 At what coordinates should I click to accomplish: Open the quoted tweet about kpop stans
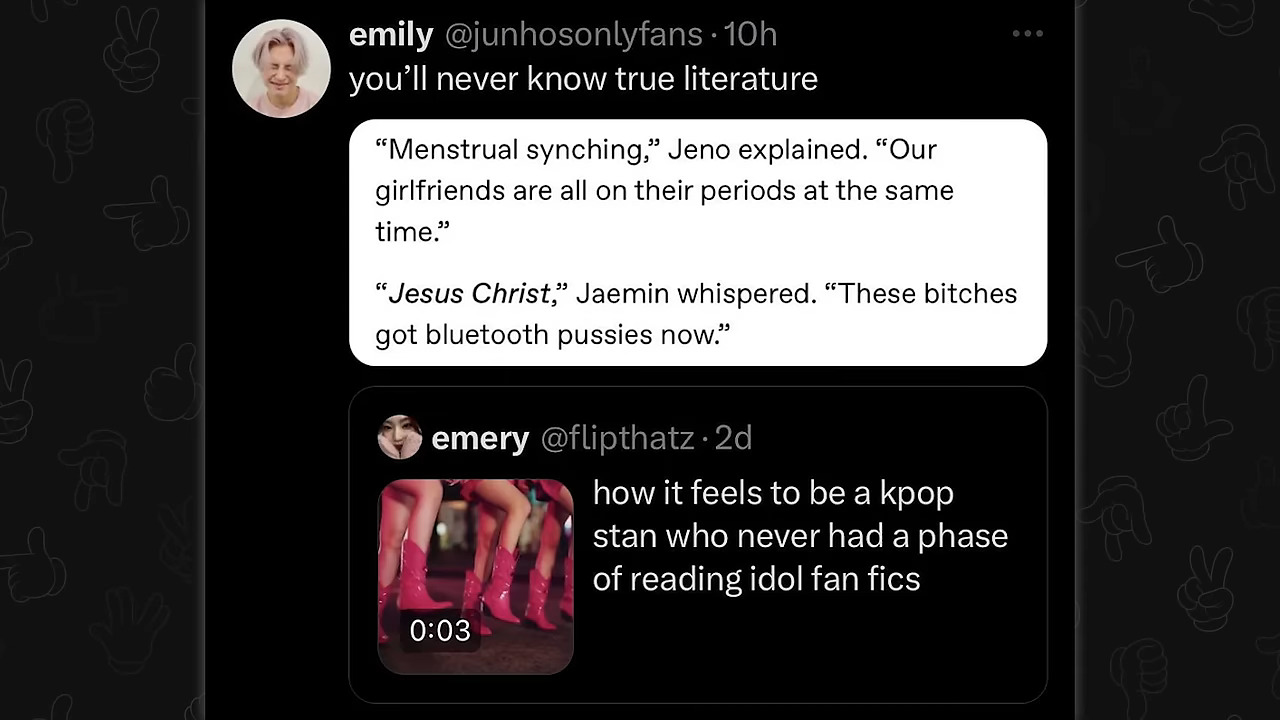click(698, 545)
